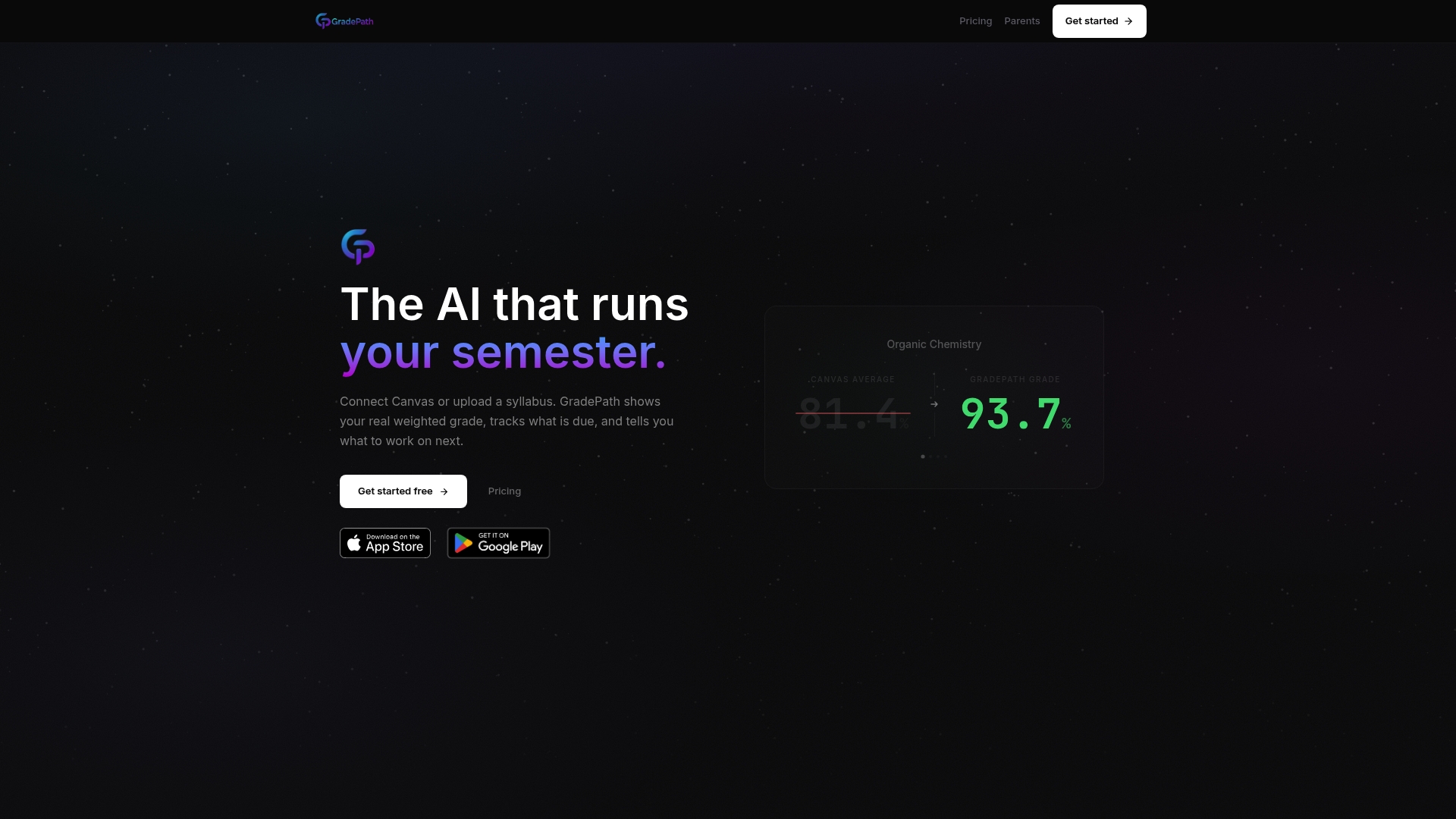This screenshot has height=819, width=1456.
Task: Open the Download on the App Store badge
Action: (385, 543)
